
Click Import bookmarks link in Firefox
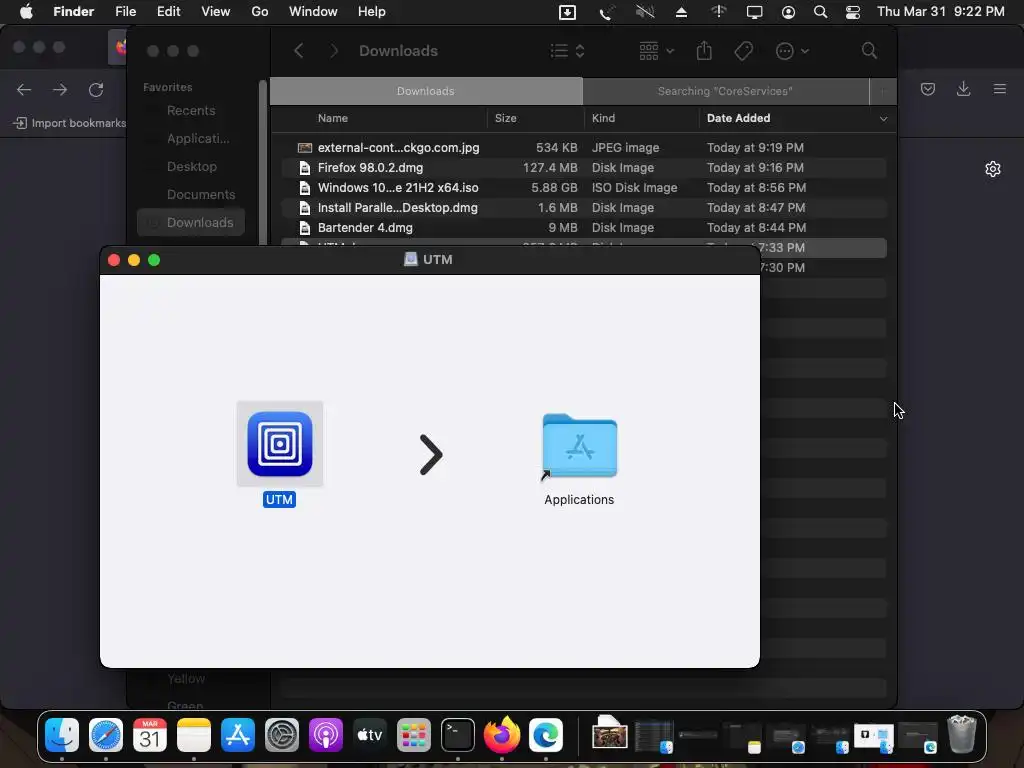pos(70,123)
